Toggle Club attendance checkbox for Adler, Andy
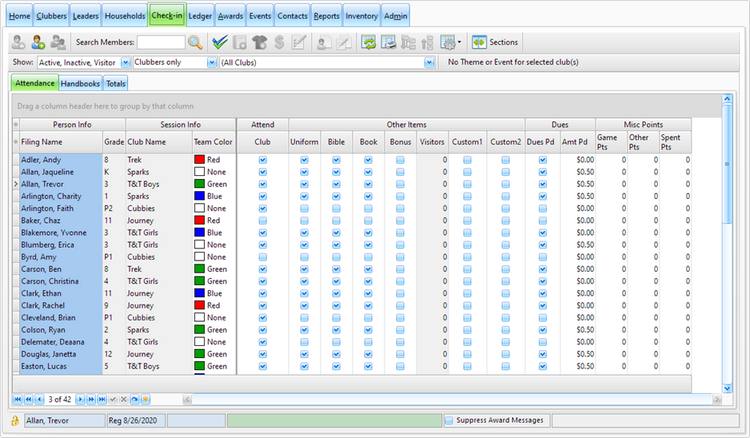Image resolution: width=750 pixels, height=438 pixels. click(x=263, y=159)
